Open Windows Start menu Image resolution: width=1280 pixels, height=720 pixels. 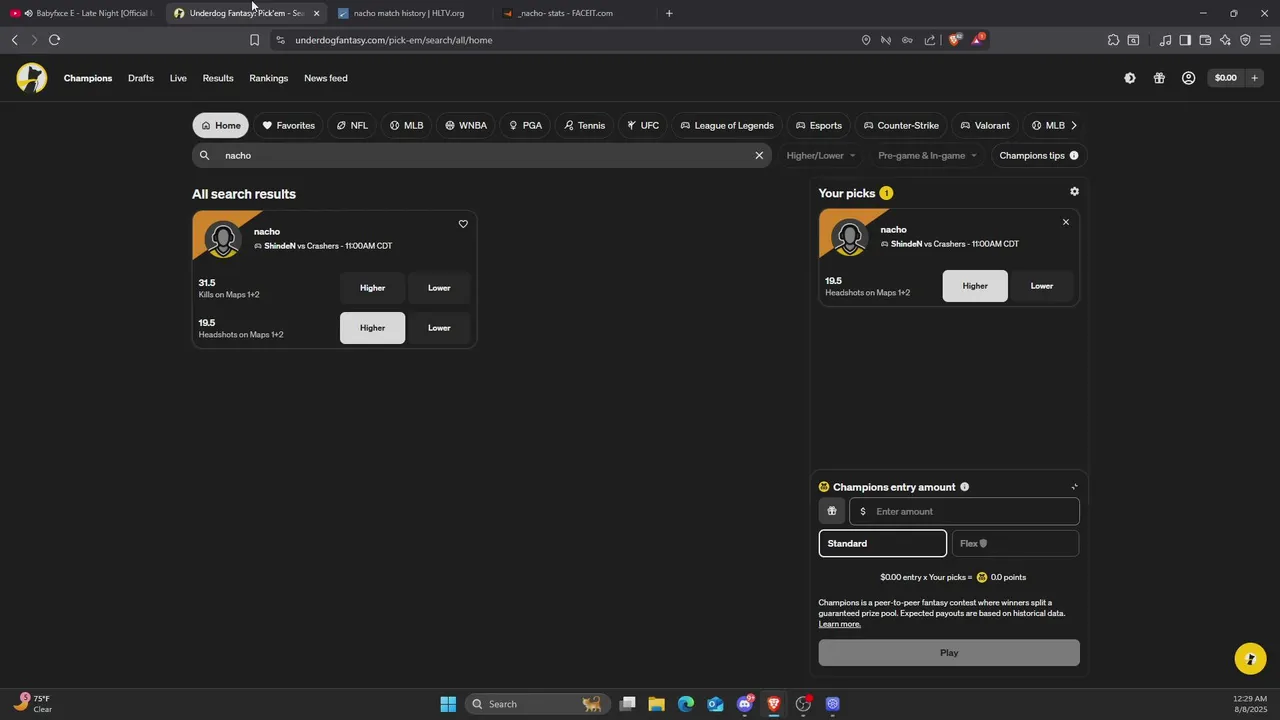coord(448,704)
